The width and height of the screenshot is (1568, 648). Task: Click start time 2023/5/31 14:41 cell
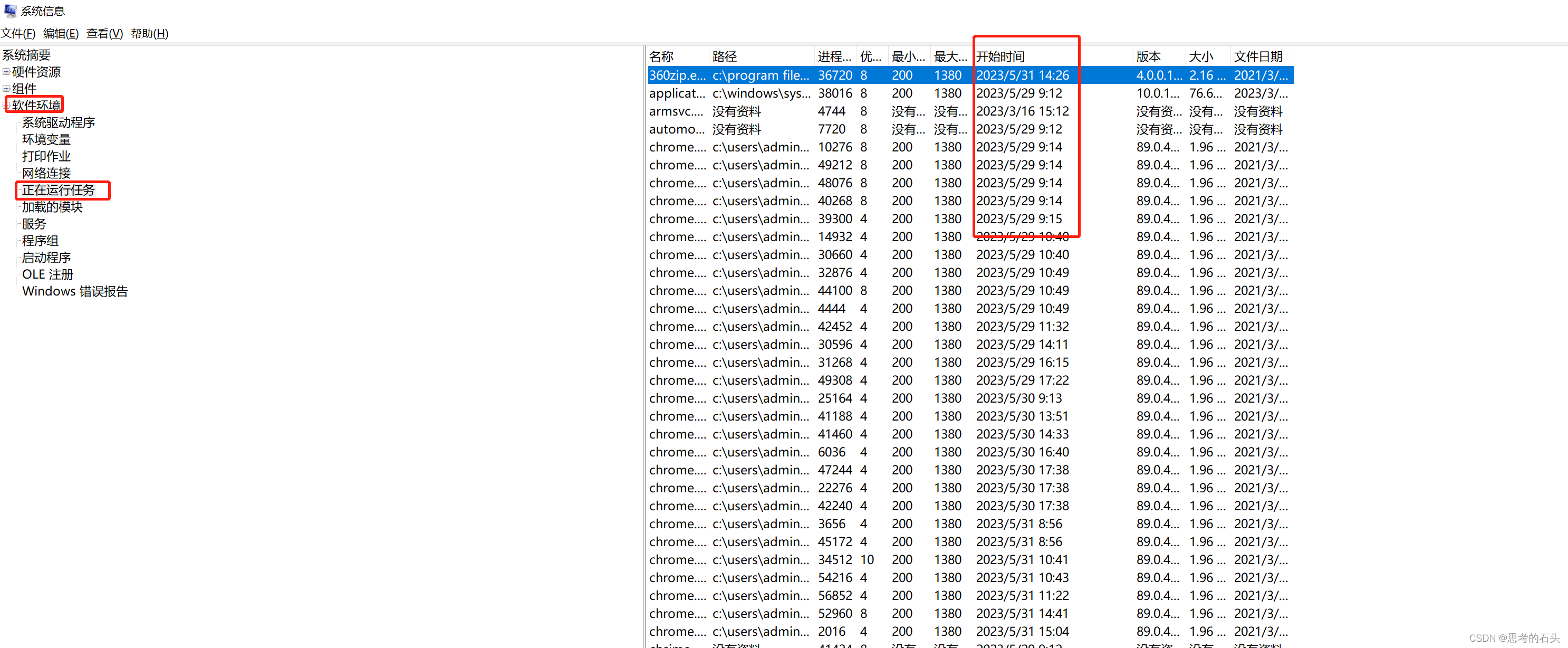point(1023,614)
